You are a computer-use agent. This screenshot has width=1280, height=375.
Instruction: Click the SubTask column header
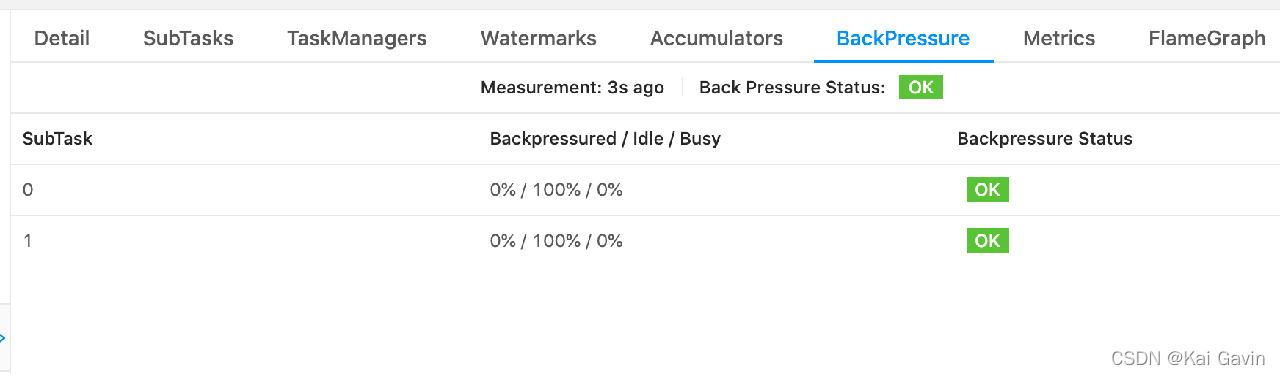coord(57,139)
